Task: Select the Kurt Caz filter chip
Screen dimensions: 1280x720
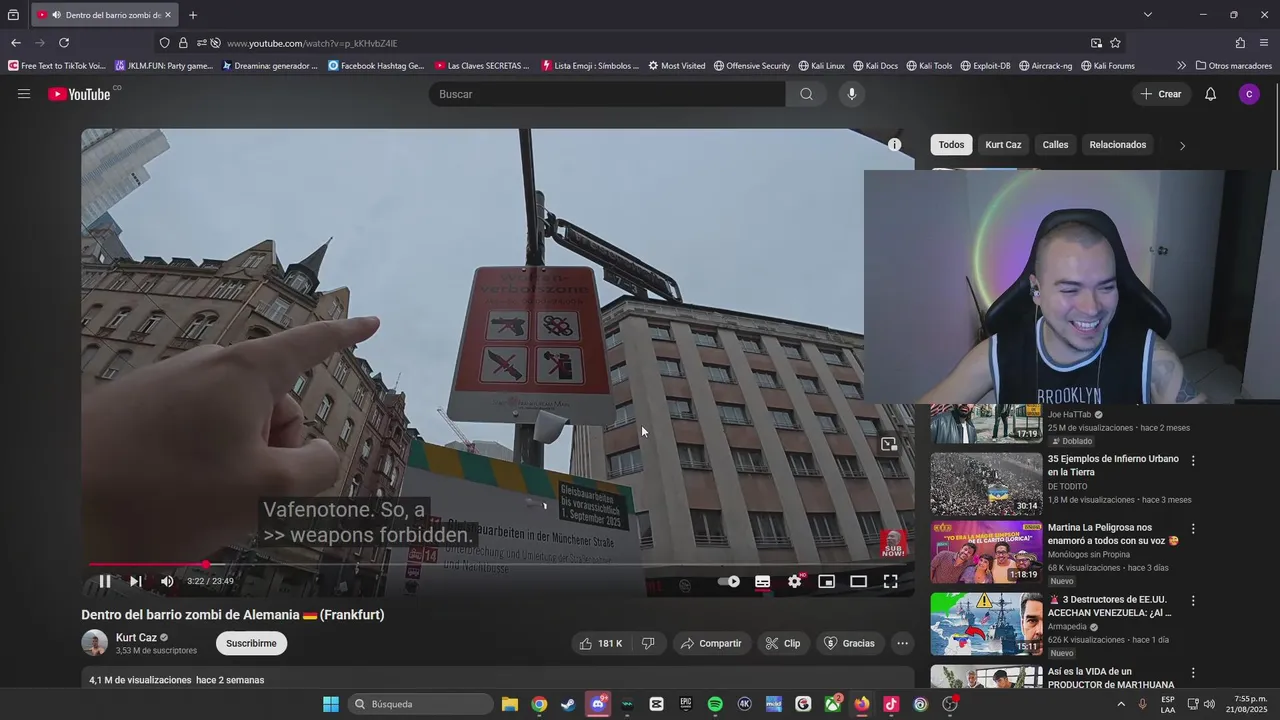Action: [x=1003, y=145]
